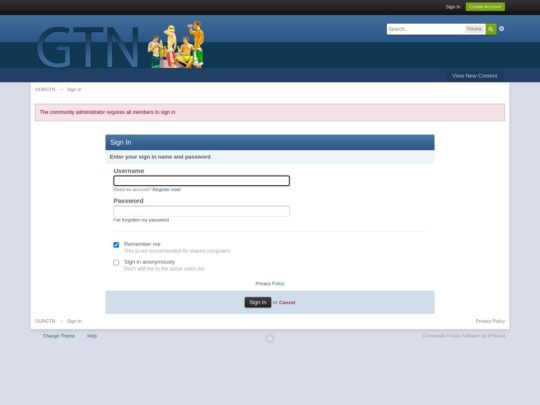
Task: Click the round icon in the footer center
Action: click(x=270, y=339)
